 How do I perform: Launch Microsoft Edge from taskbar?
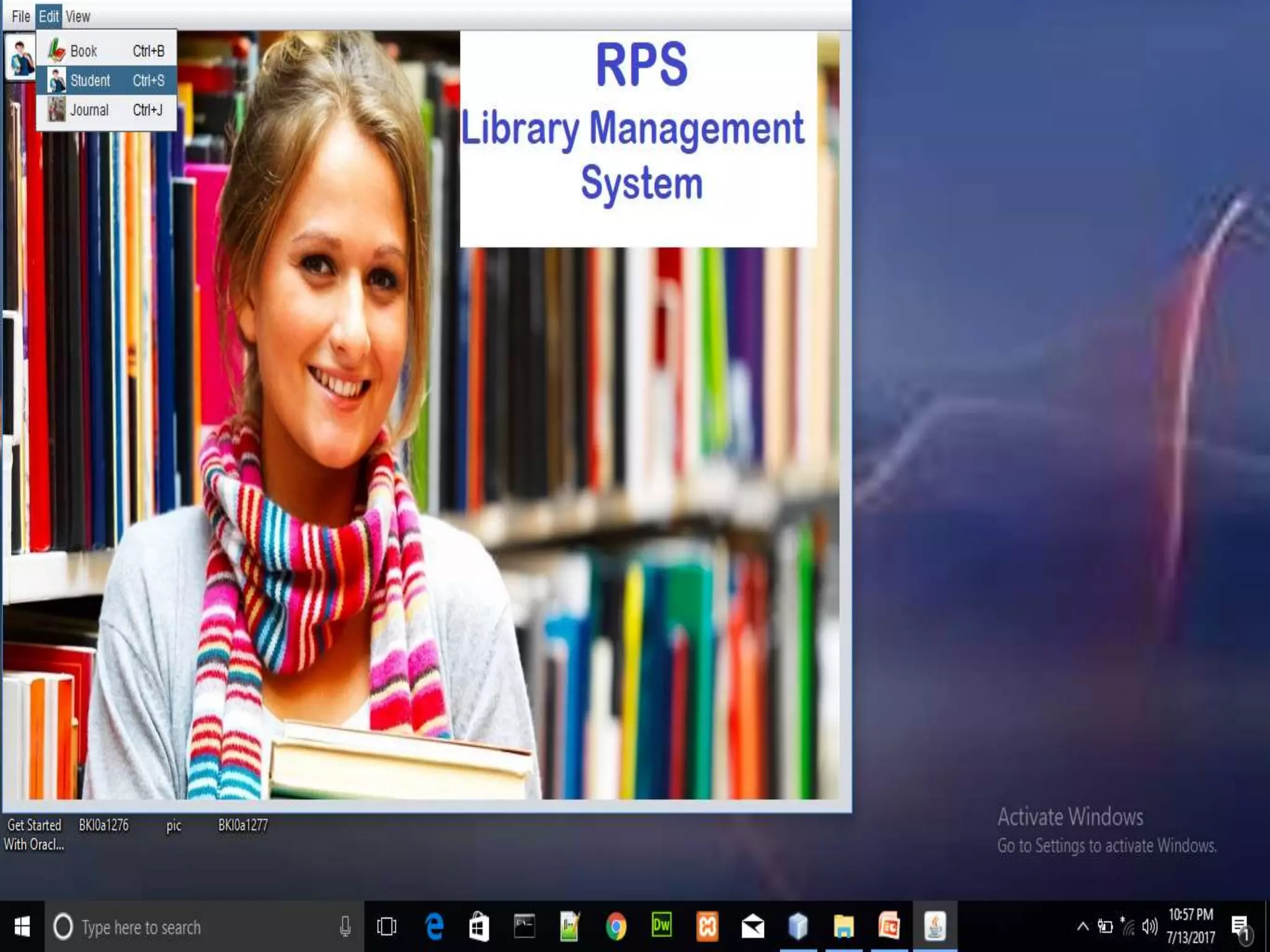[434, 927]
